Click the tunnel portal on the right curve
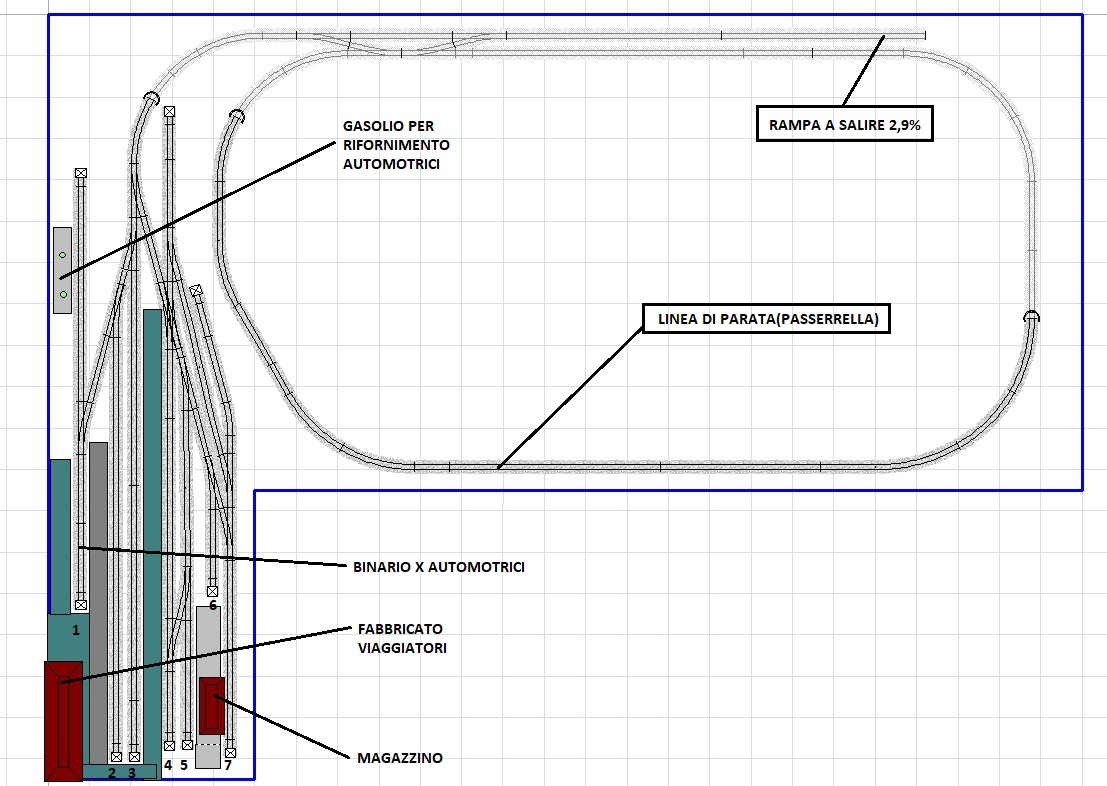The image size is (1107, 786). [1031, 317]
